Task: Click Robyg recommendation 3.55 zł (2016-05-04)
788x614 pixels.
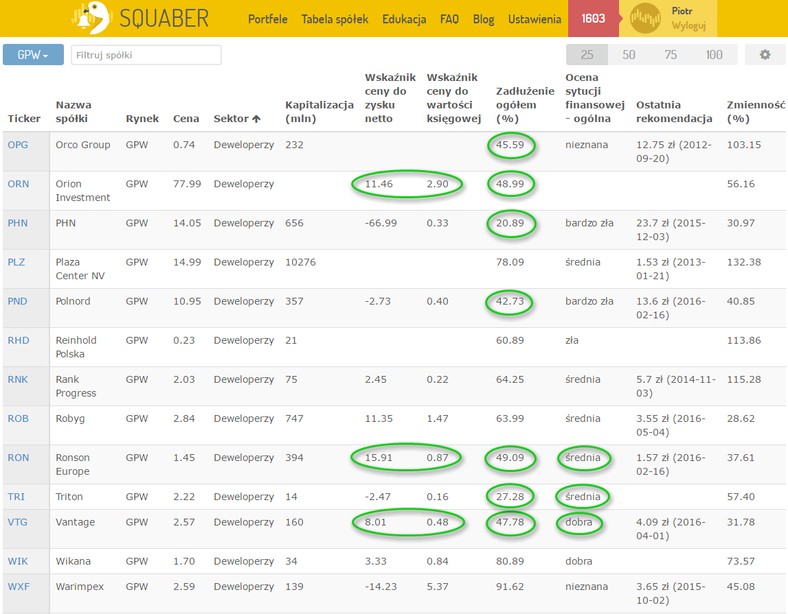Action: pyautogui.click(x=671, y=425)
